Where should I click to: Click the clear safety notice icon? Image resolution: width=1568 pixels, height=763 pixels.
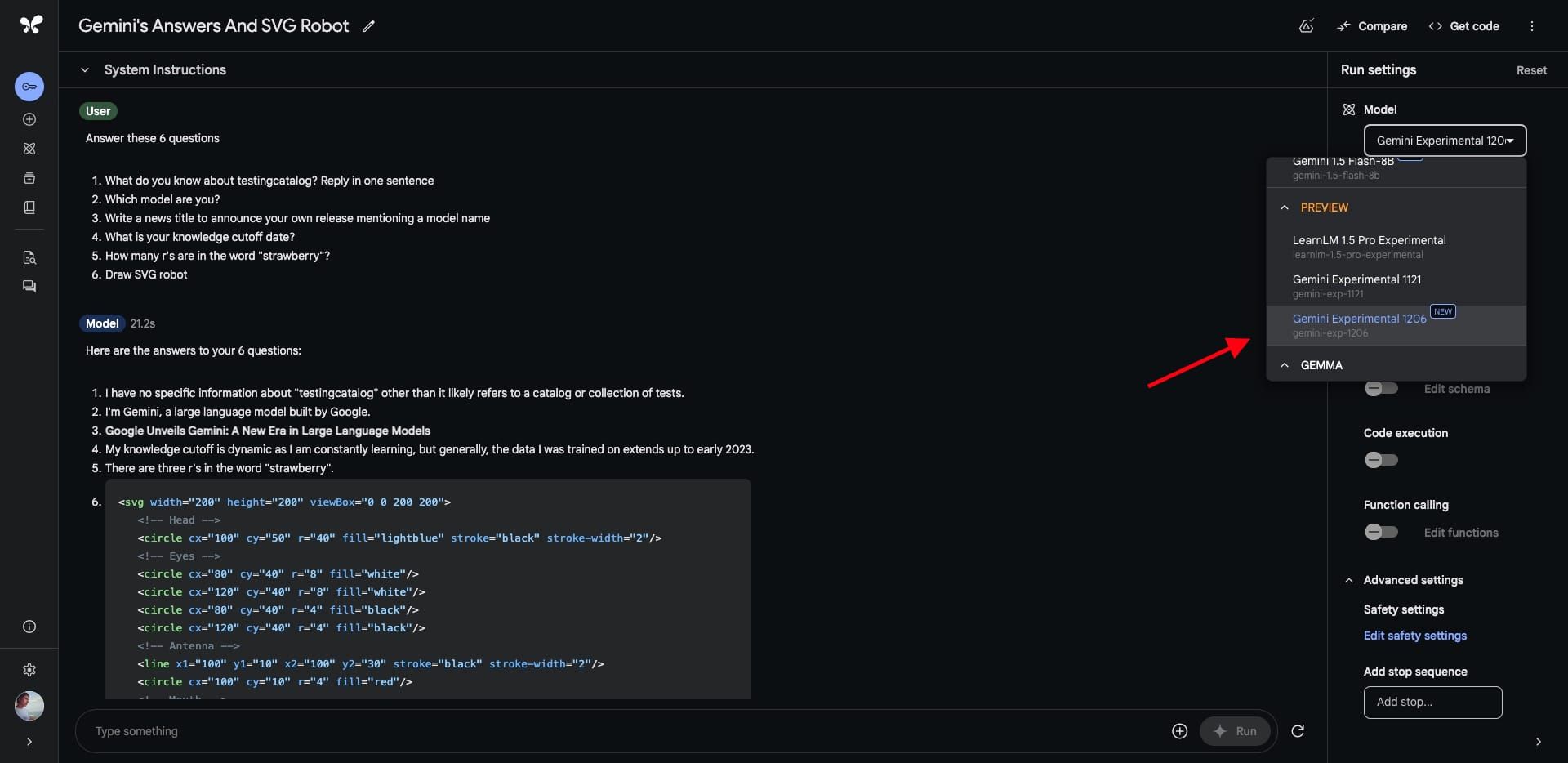[1305, 25]
